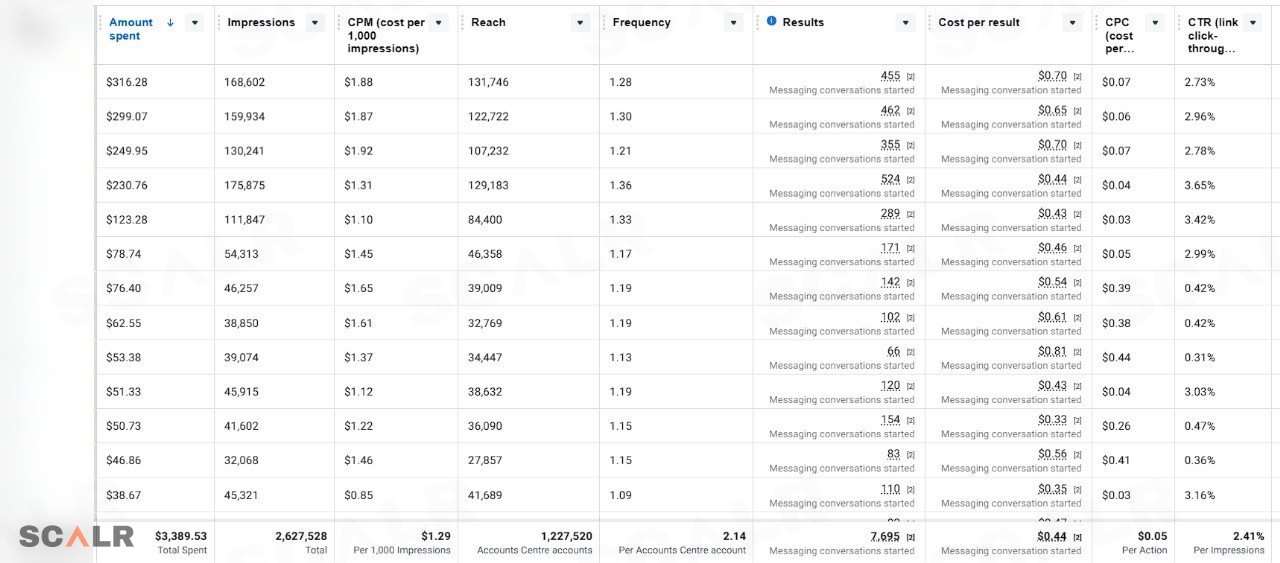Click the [2] badge beside $0.61 cost per result
The image size is (1280, 563).
pos(1077,317)
